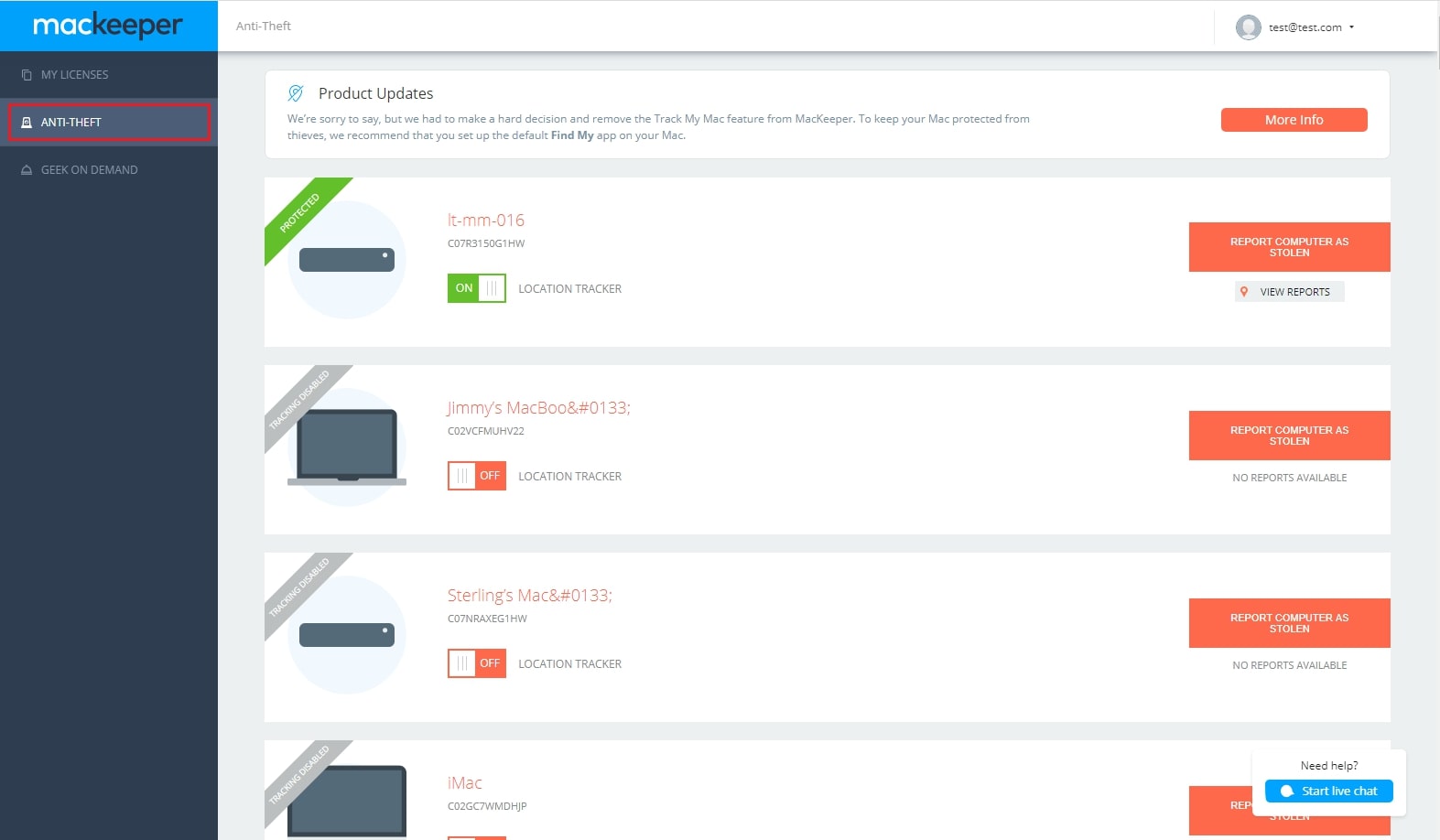Viewport: 1440px width, 840px height.
Task: Click the chat bubble icon in Start live chat
Action: coord(1287,792)
